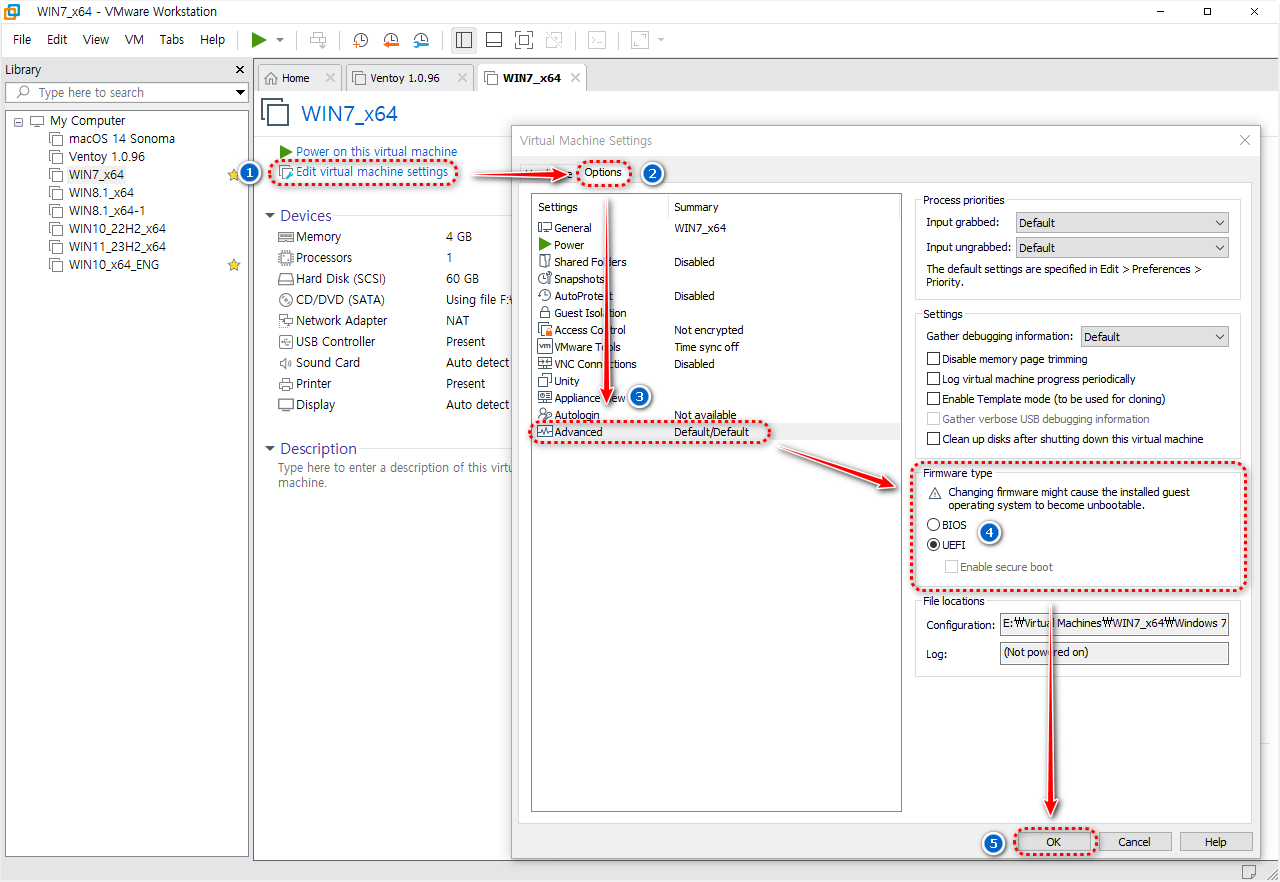
Task: Click the Display device icon
Action: click(286, 405)
